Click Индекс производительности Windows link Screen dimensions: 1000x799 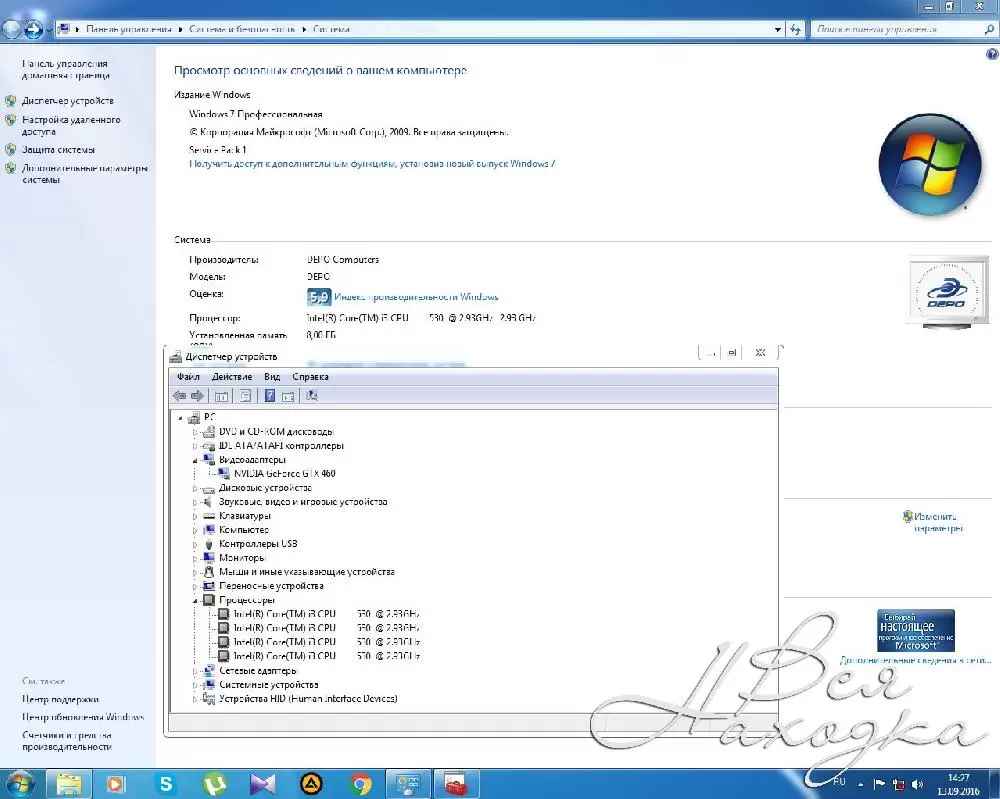(x=416, y=297)
